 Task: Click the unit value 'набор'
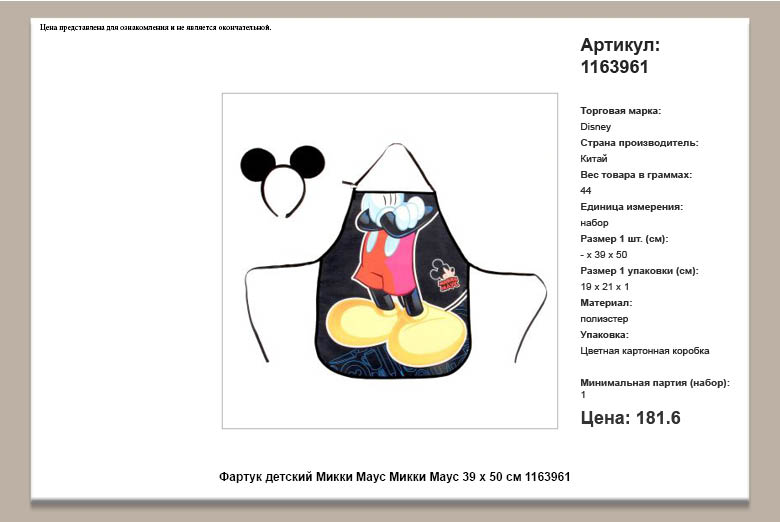594,223
